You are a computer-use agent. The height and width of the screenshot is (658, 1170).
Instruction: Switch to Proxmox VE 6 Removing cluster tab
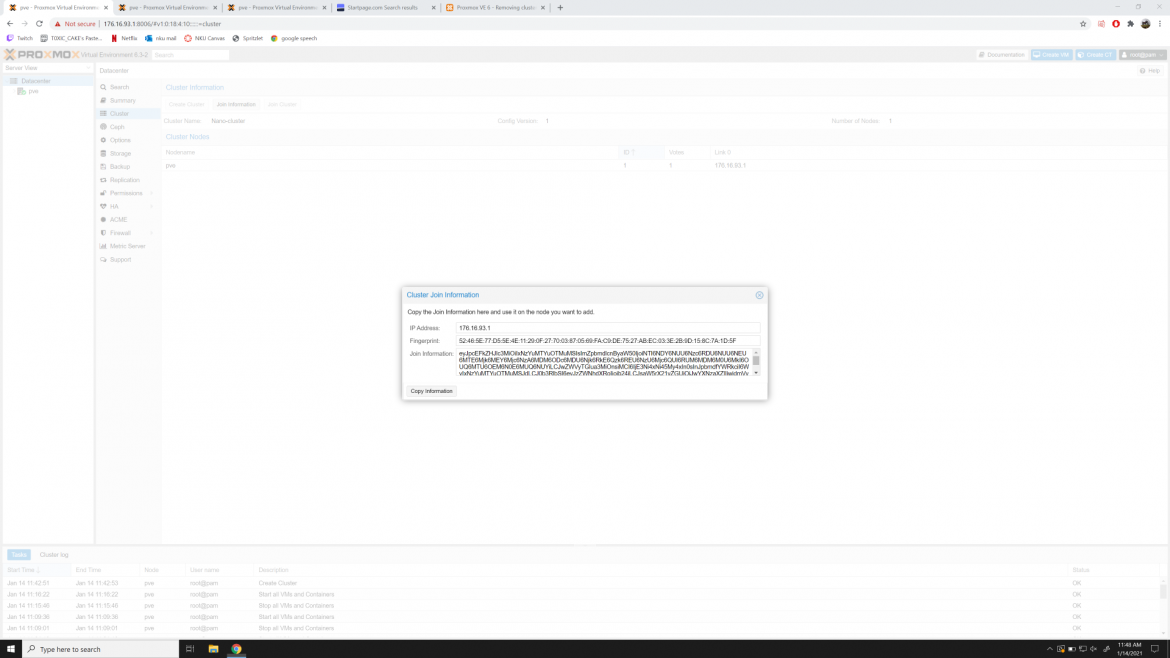(x=495, y=7)
